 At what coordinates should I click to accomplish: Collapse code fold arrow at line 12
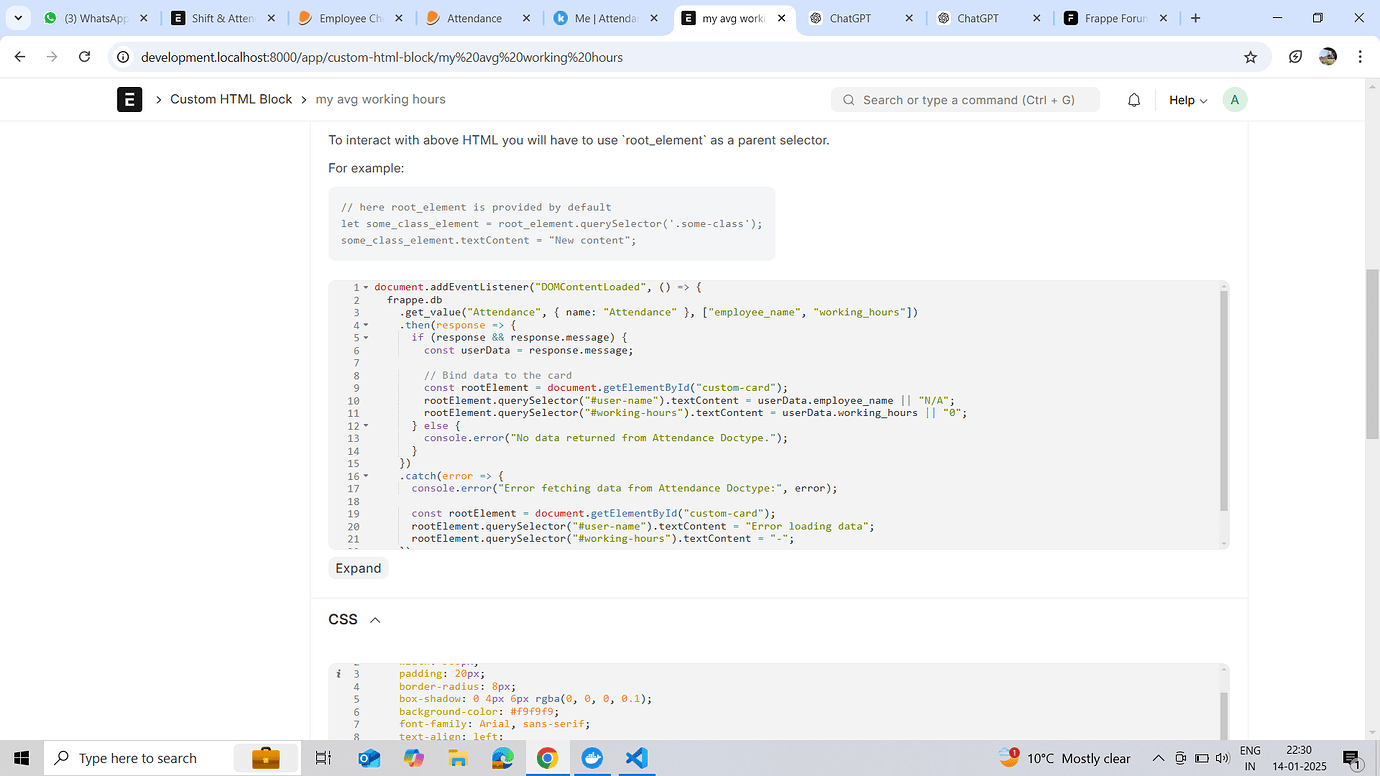tap(366, 426)
